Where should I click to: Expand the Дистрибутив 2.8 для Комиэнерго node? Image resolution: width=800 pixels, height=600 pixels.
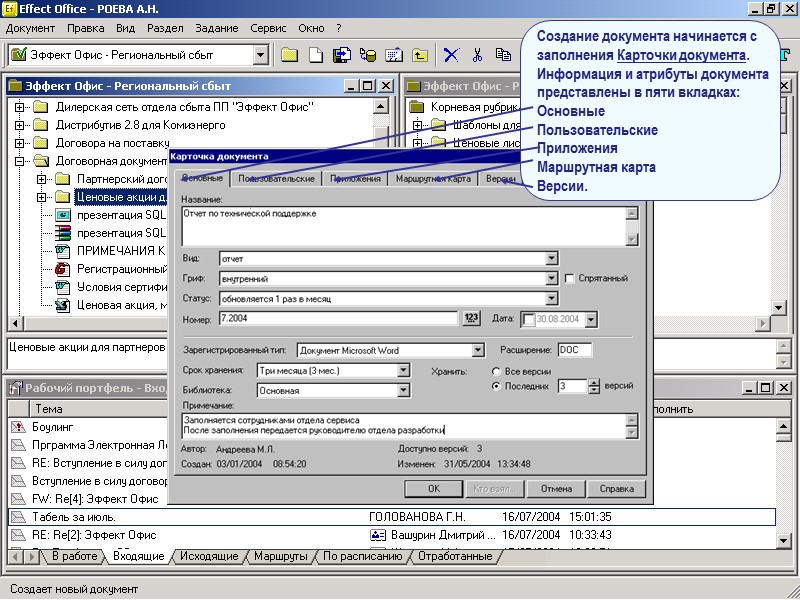point(19,125)
